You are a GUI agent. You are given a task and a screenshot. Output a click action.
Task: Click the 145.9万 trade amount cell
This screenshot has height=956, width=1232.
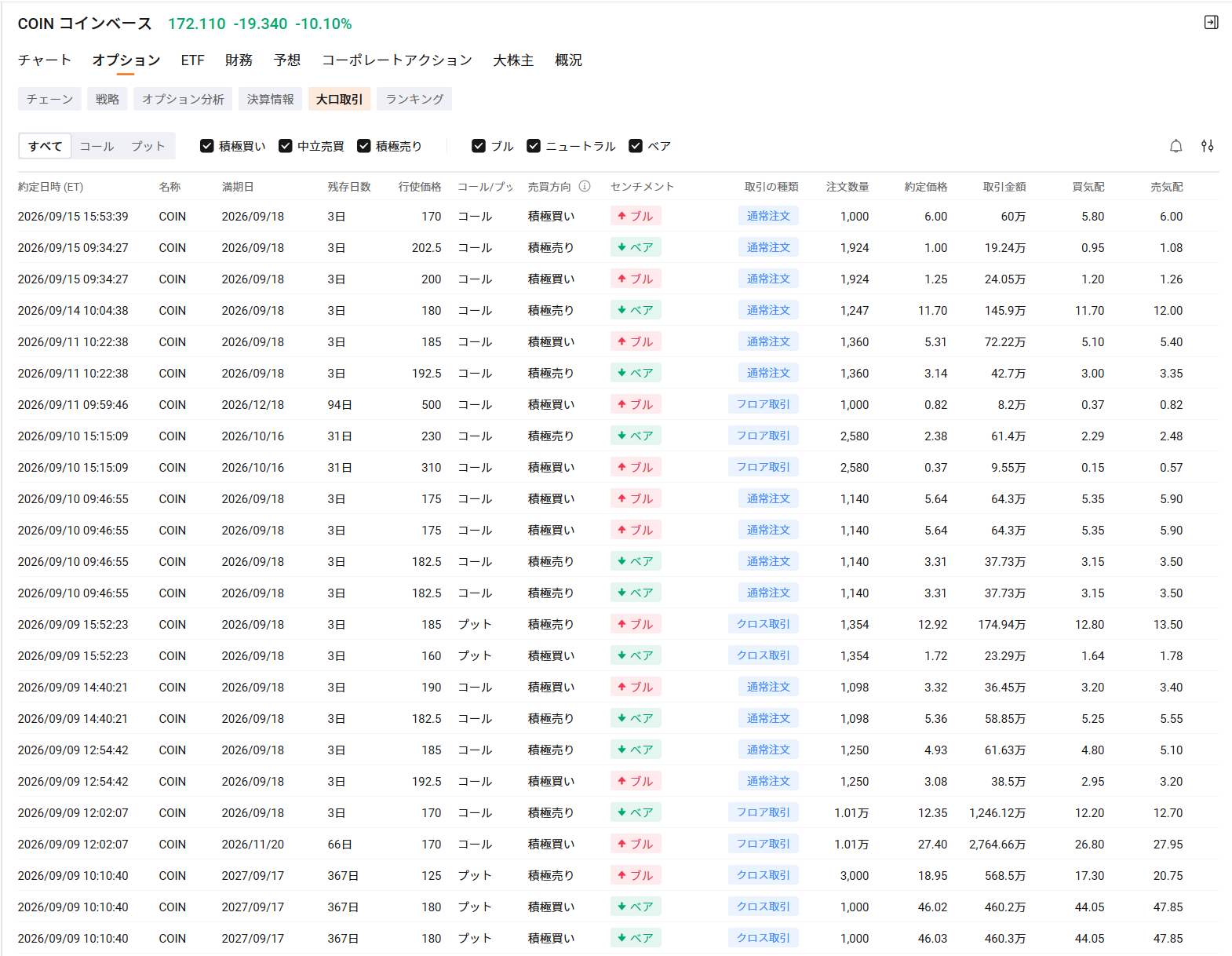pos(1005,310)
